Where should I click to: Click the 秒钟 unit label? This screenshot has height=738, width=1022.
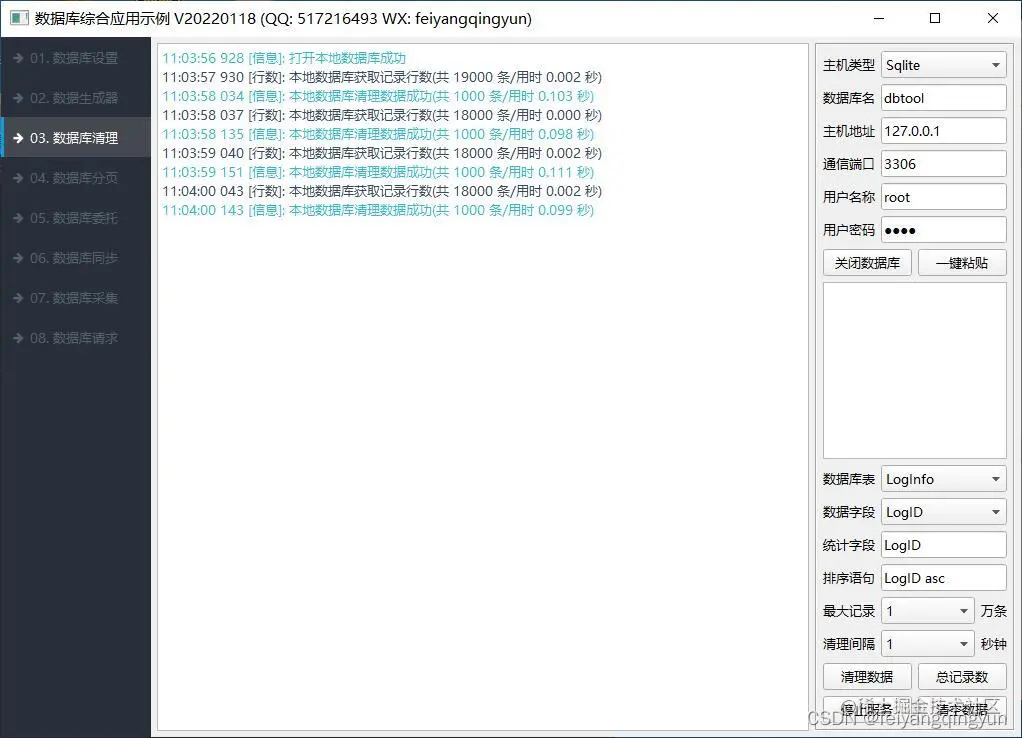click(993, 644)
